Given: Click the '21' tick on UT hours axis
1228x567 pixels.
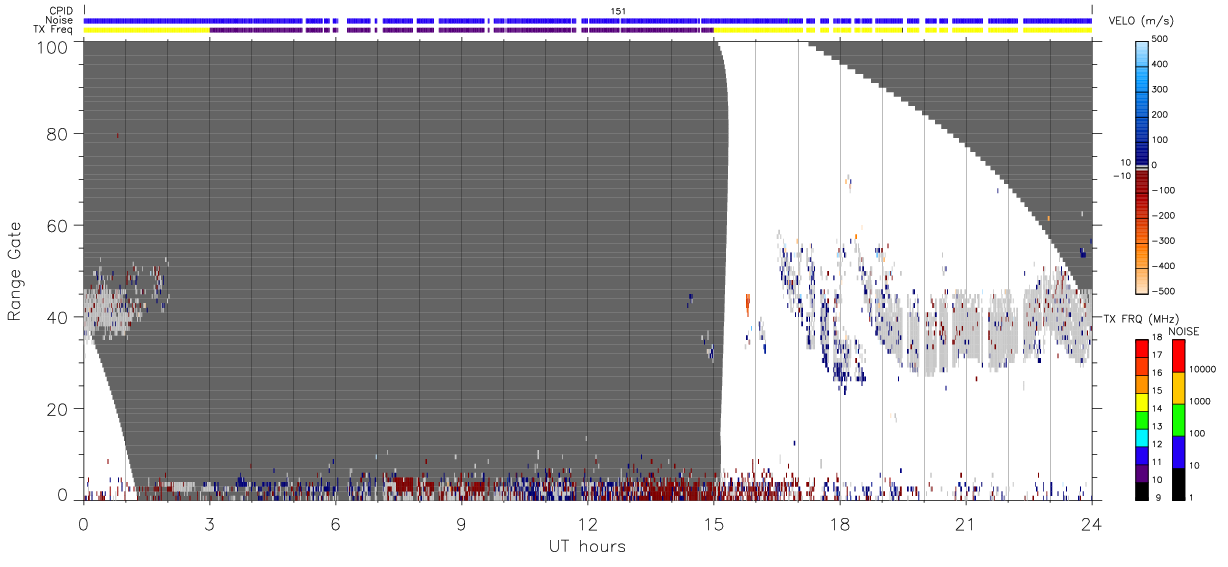Looking at the screenshot, I should 965,523.
